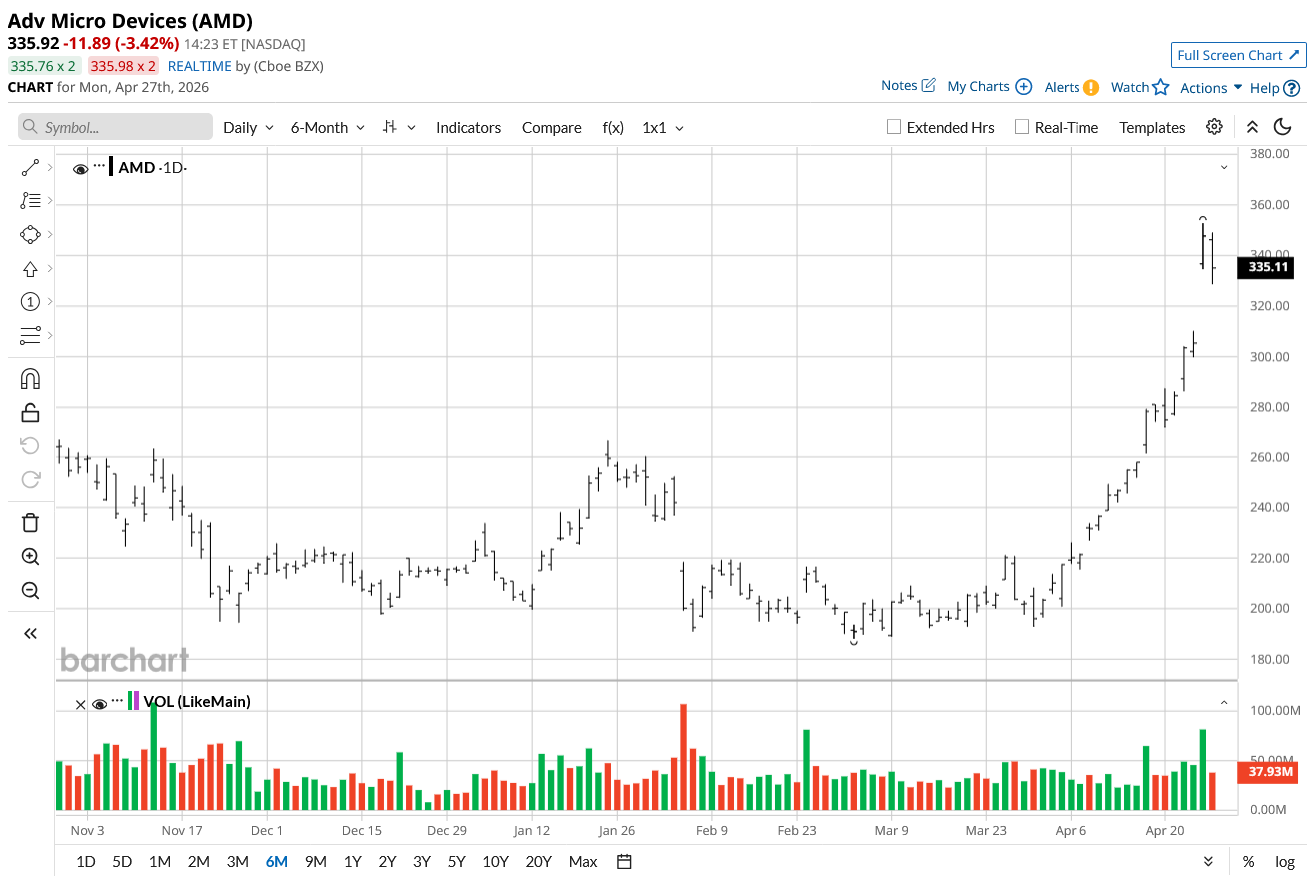
Task: Select the 5Y time range
Action: (x=456, y=862)
